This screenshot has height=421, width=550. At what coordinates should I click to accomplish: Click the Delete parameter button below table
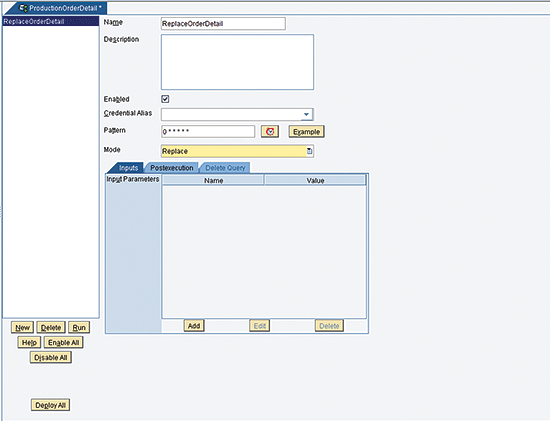(x=329, y=326)
